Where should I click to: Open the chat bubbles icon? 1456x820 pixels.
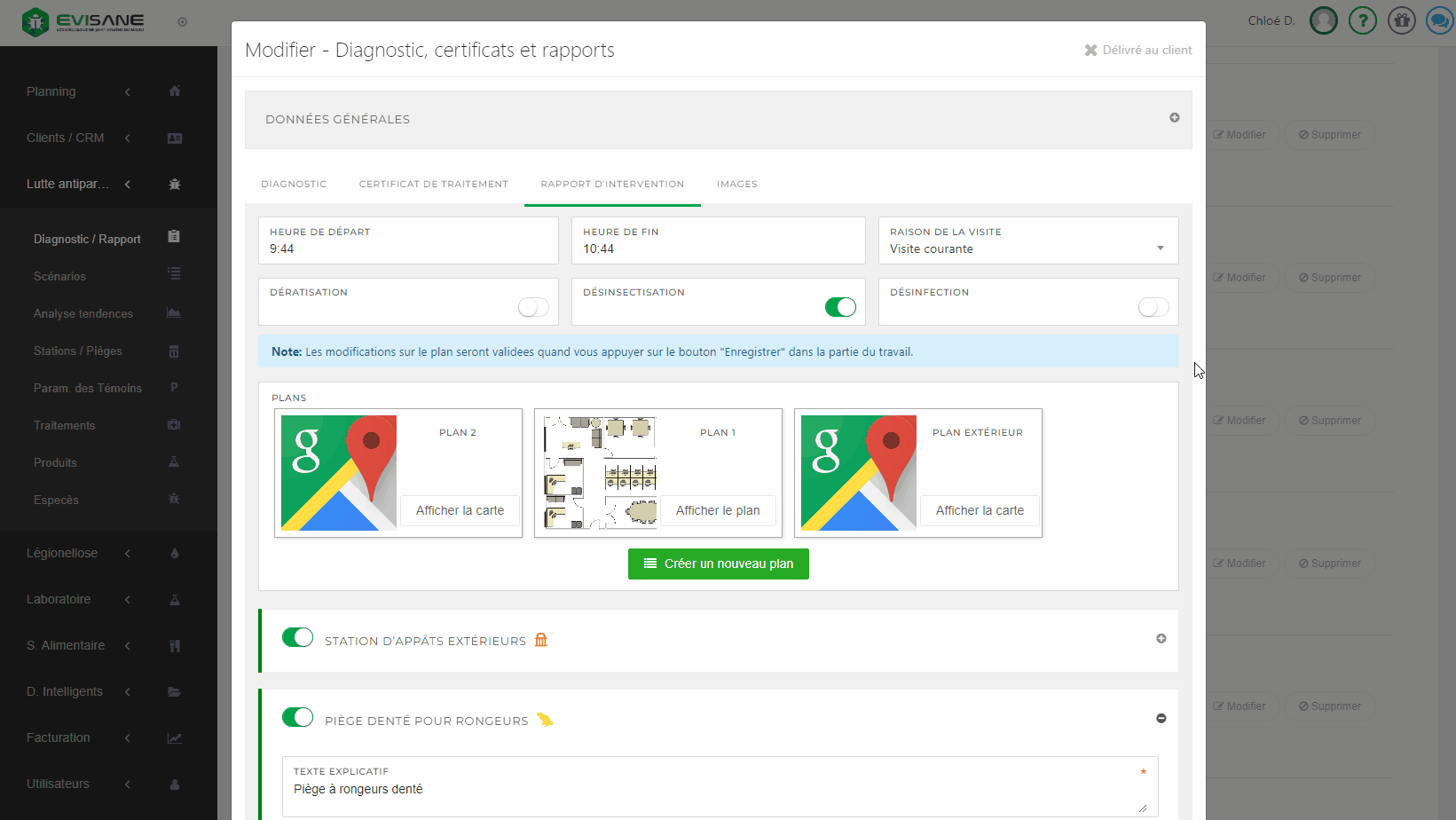pyautogui.click(x=1438, y=20)
